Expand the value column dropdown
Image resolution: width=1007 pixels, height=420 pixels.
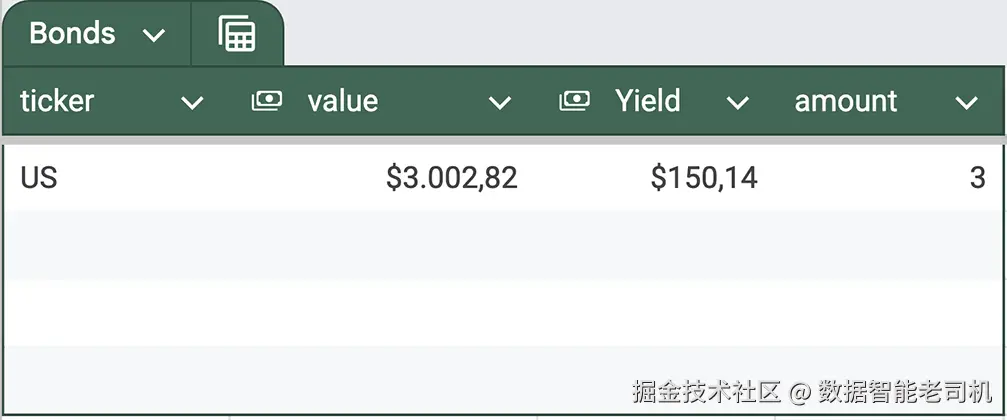coord(499,102)
